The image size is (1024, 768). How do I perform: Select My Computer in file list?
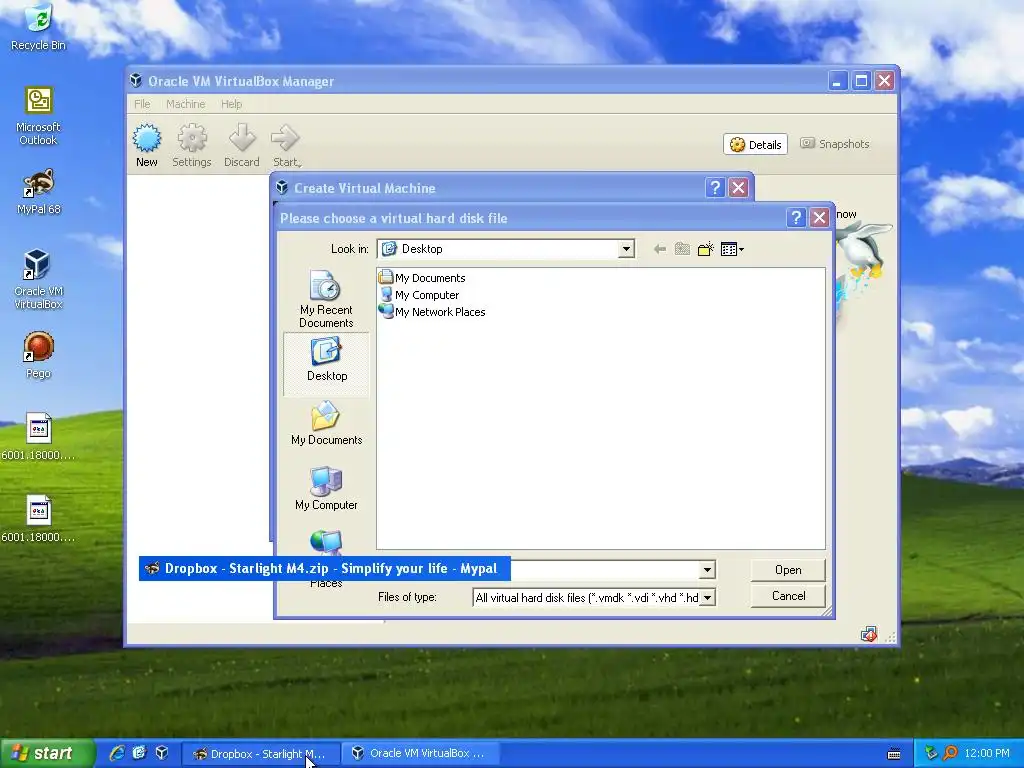click(419, 295)
